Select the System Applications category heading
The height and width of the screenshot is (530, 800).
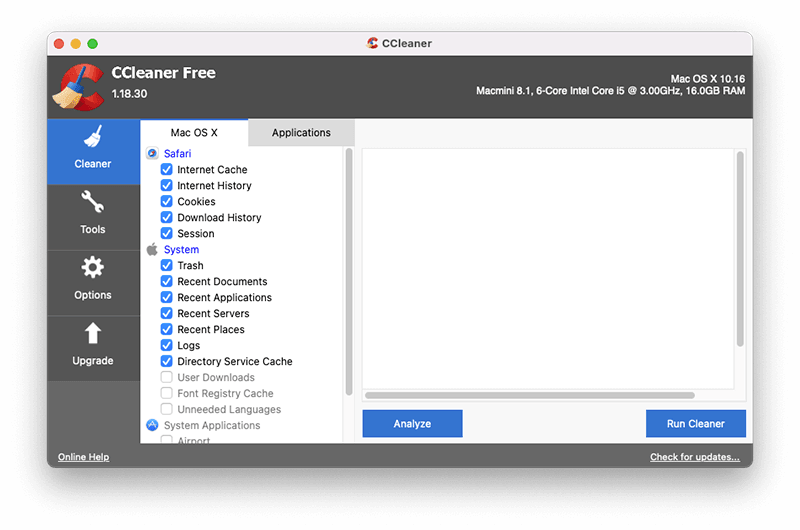pos(212,425)
